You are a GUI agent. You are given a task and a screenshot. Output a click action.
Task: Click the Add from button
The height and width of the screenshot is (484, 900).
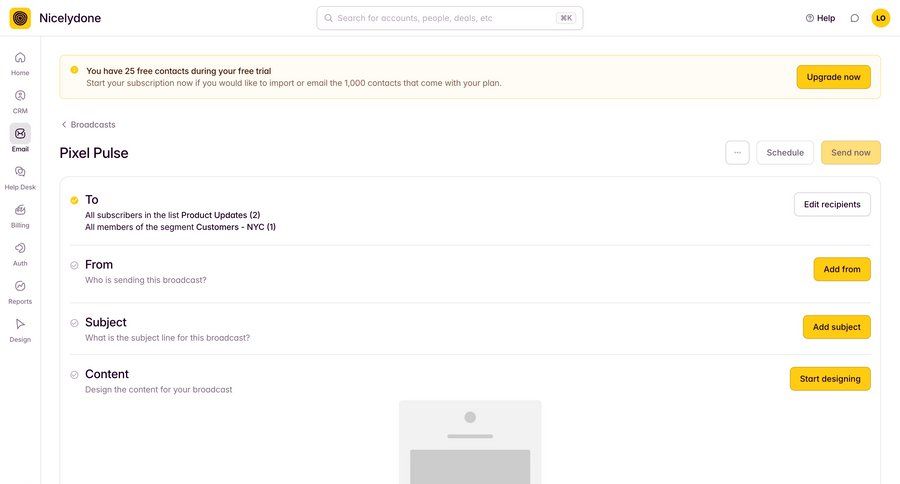pyautogui.click(x=842, y=269)
